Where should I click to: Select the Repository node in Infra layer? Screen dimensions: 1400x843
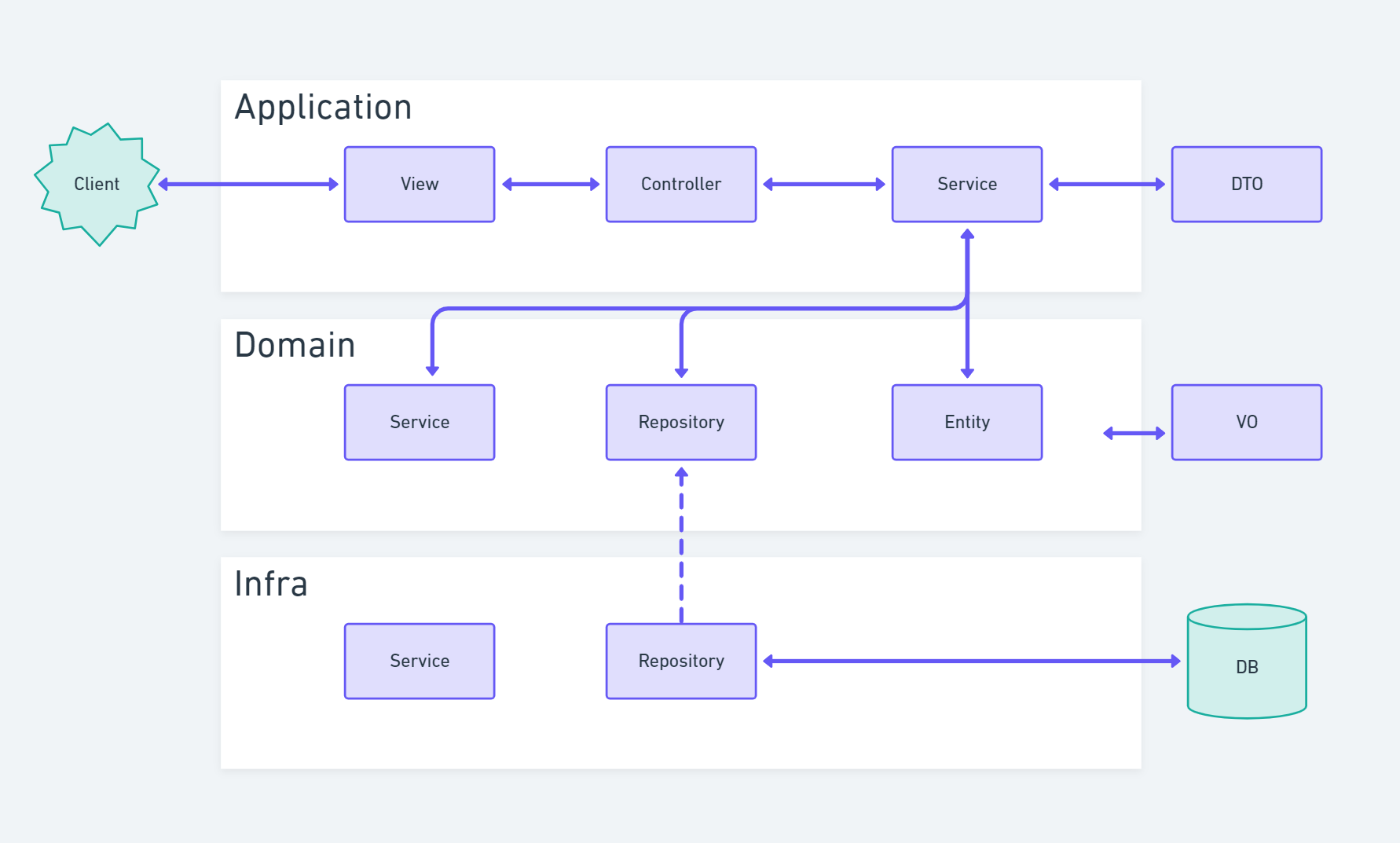[x=680, y=661]
